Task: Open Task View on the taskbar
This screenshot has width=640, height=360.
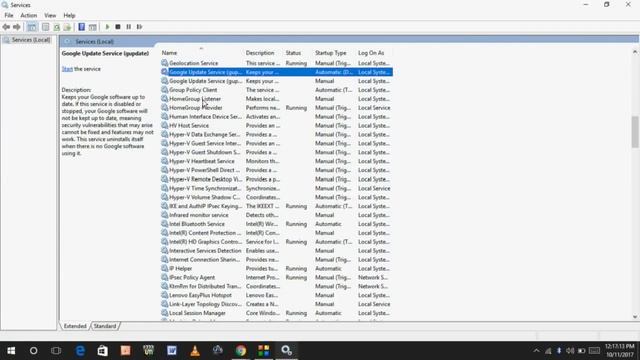Action: point(56,351)
